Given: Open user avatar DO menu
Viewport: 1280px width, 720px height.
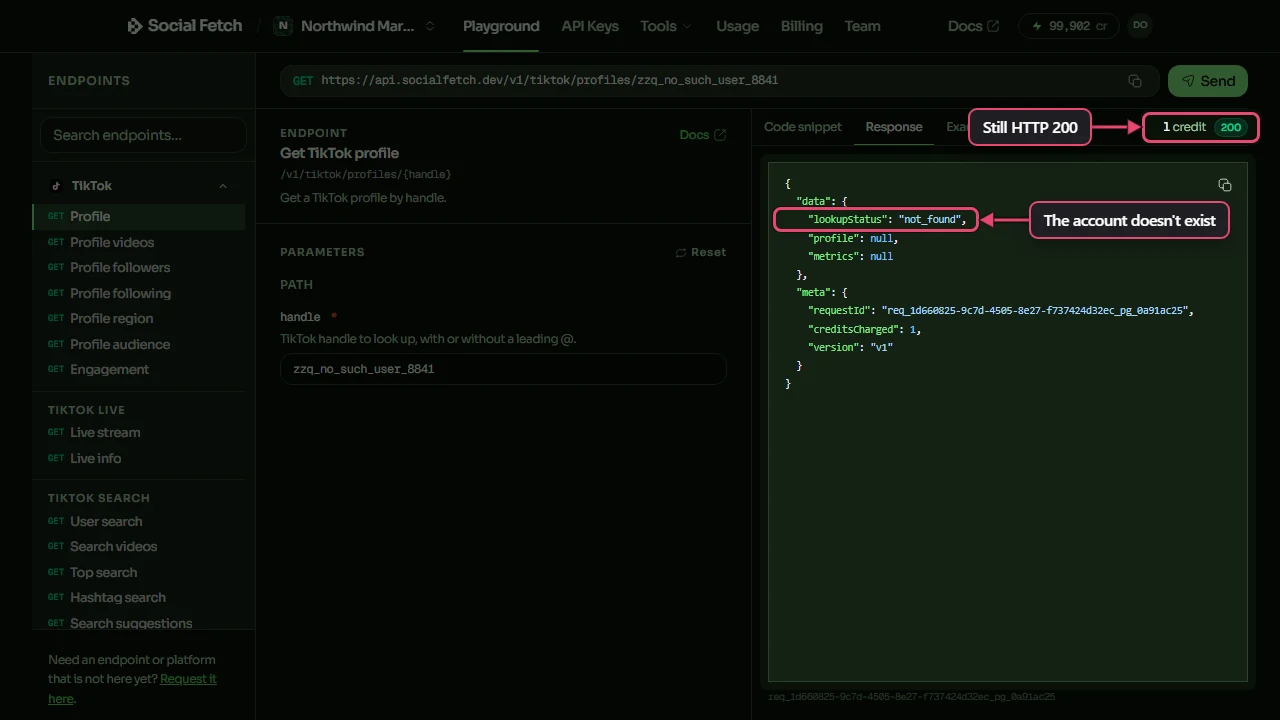Looking at the screenshot, I should coord(1140,26).
